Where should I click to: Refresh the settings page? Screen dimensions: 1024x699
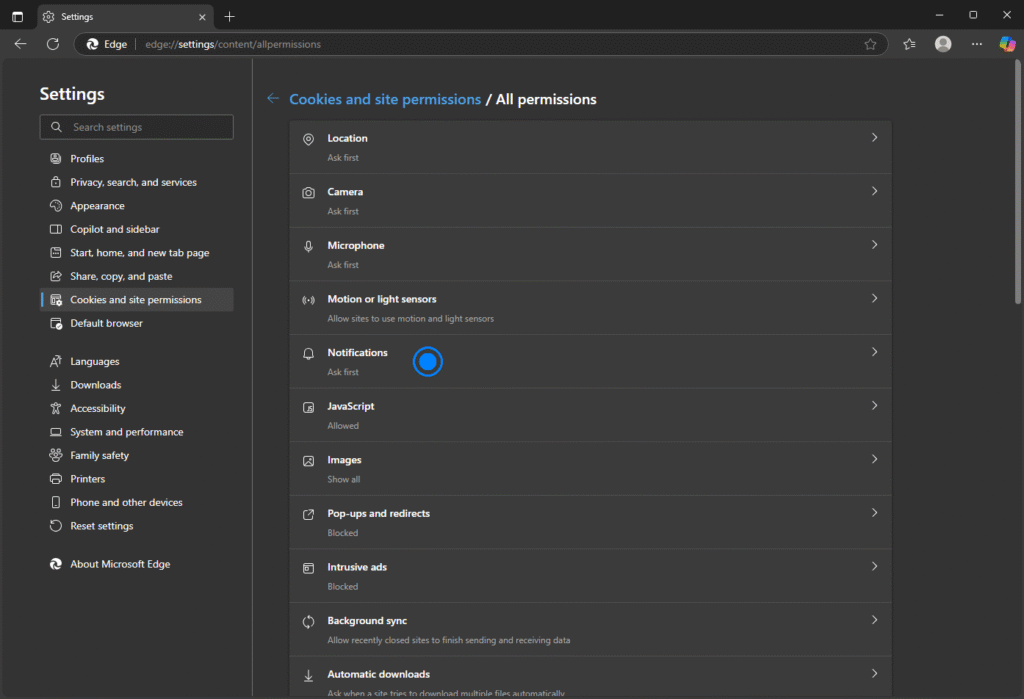53,44
